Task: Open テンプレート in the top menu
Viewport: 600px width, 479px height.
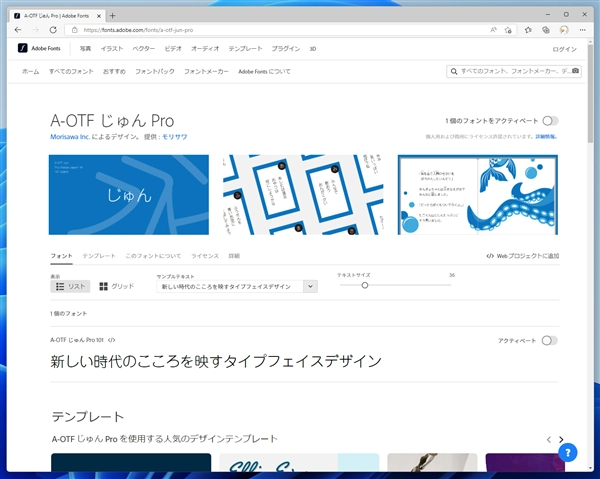Action: pyautogui.click(x=245, y=49)
